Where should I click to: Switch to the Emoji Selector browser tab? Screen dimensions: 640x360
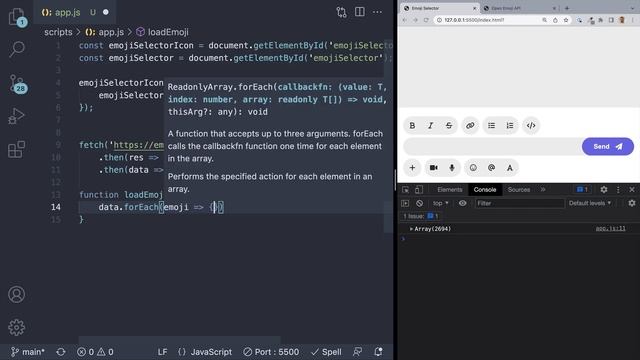tap(440, 8)
